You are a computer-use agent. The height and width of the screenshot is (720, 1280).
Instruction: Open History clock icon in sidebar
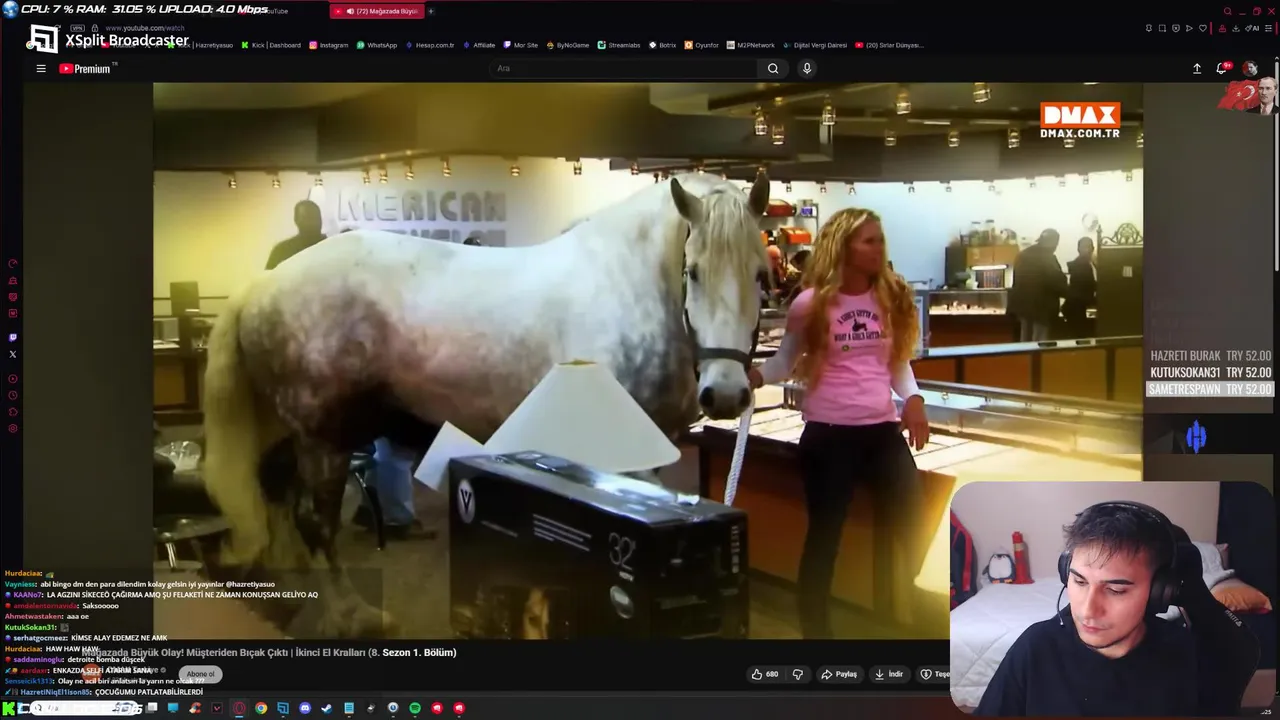point(13,395)
